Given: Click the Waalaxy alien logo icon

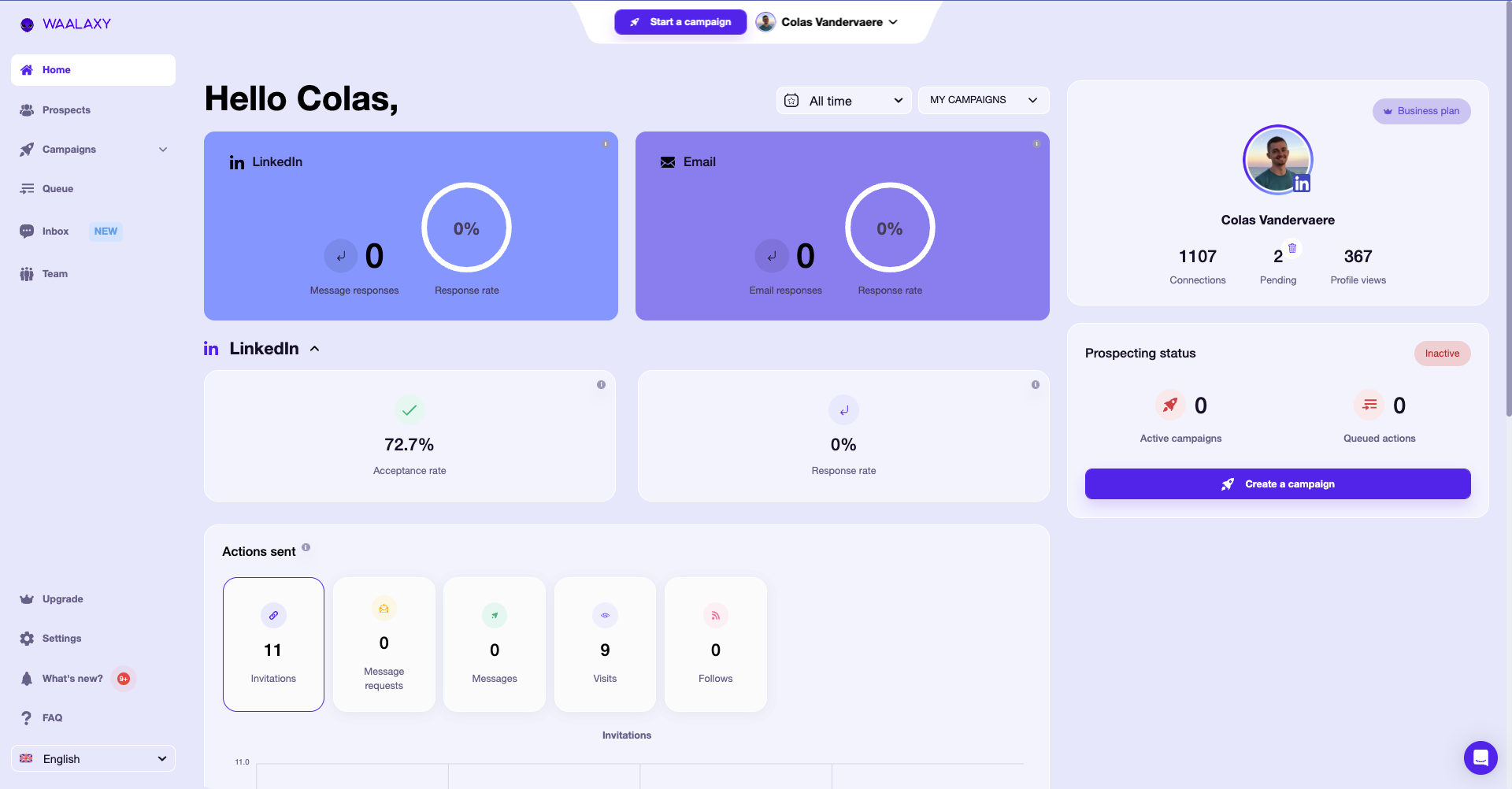Looking at the screenshot, I should [x=28, y=24].
